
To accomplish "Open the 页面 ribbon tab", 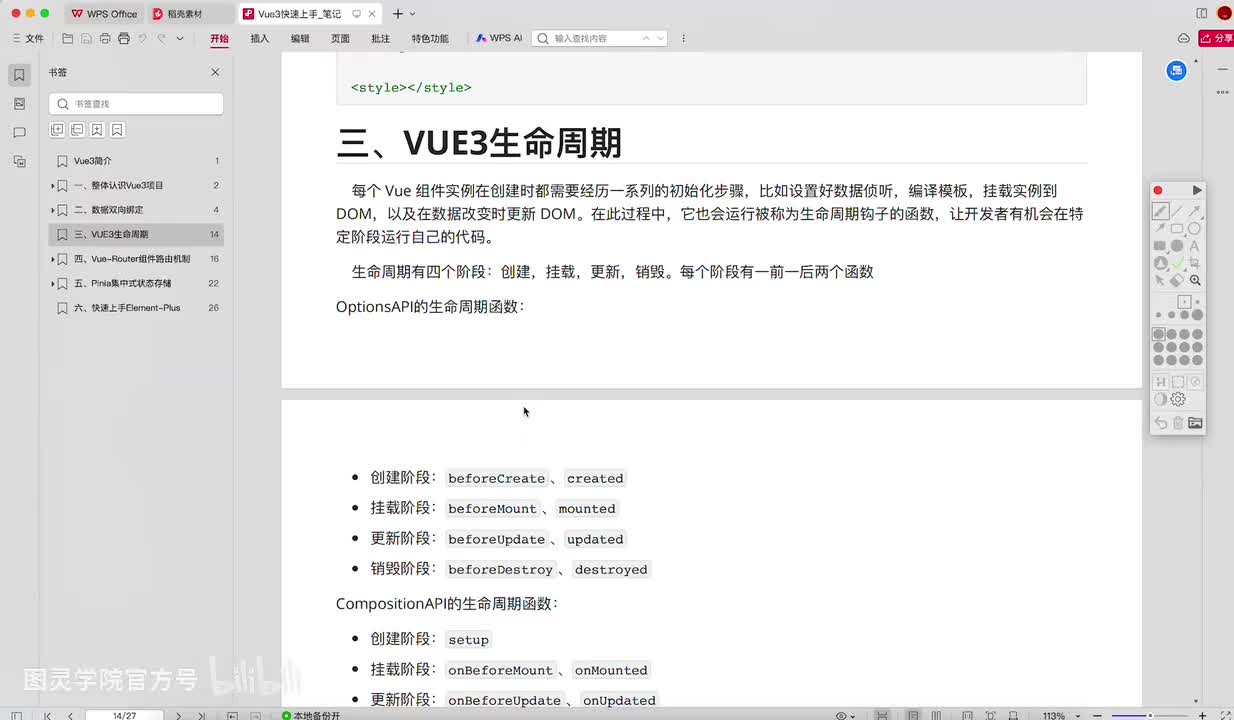I will pos(340,39).
